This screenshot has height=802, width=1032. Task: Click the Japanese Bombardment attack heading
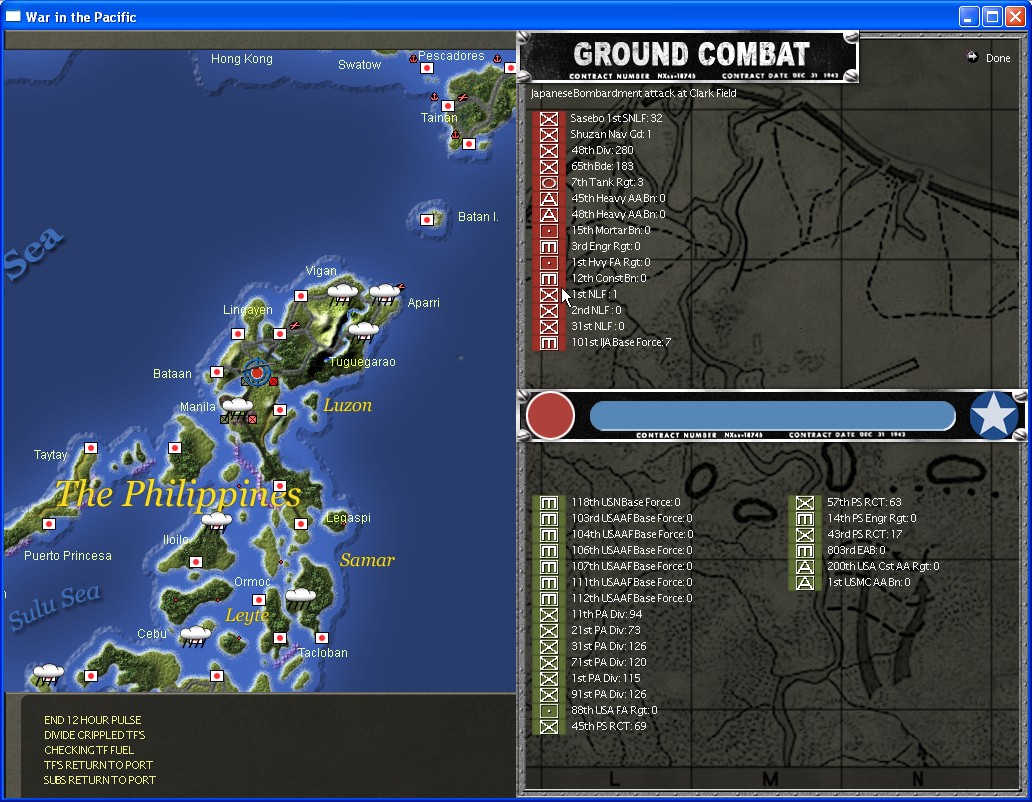coord(633,93)
